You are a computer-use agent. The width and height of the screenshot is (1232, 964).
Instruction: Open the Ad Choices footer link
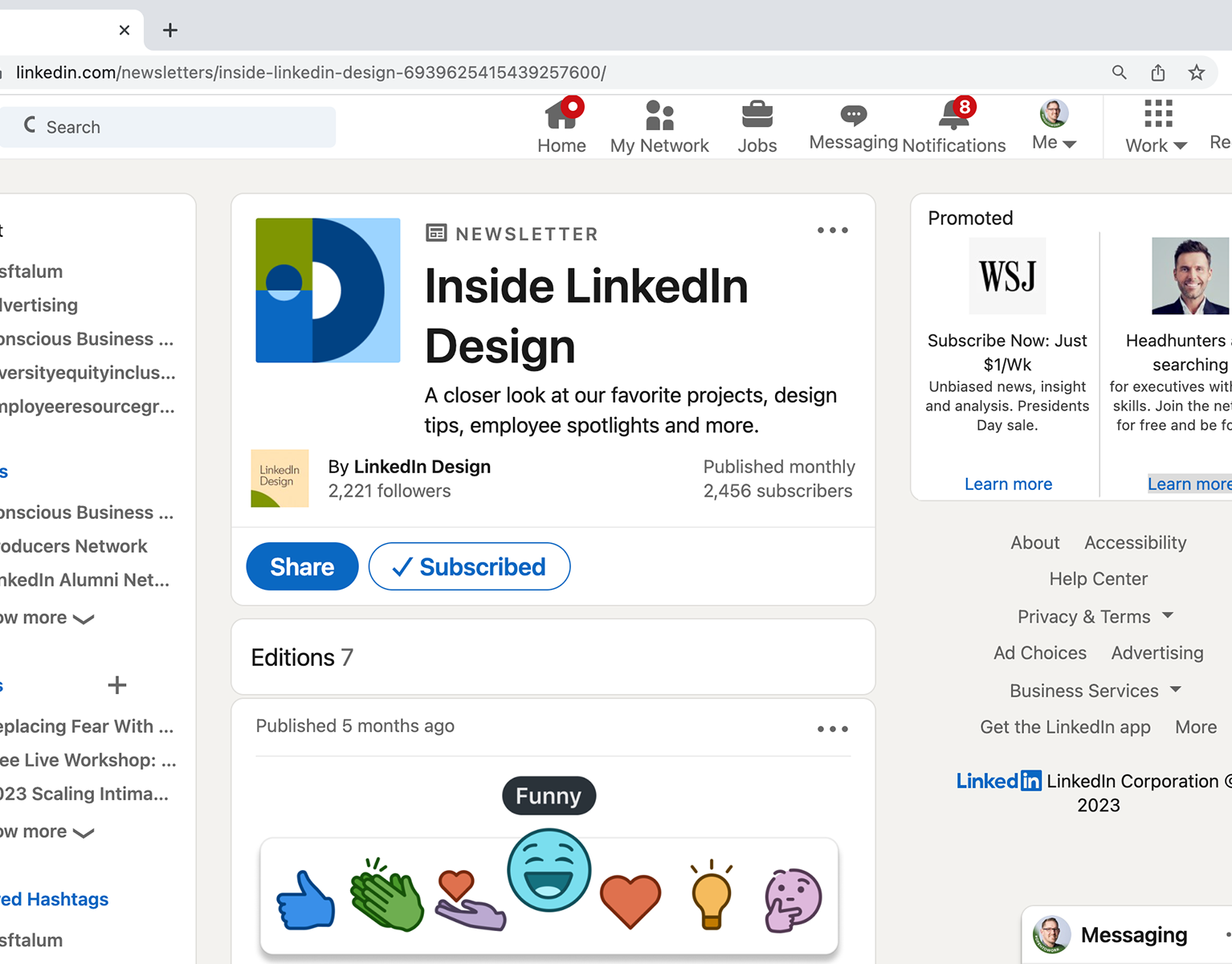(x=1040, y=653)
